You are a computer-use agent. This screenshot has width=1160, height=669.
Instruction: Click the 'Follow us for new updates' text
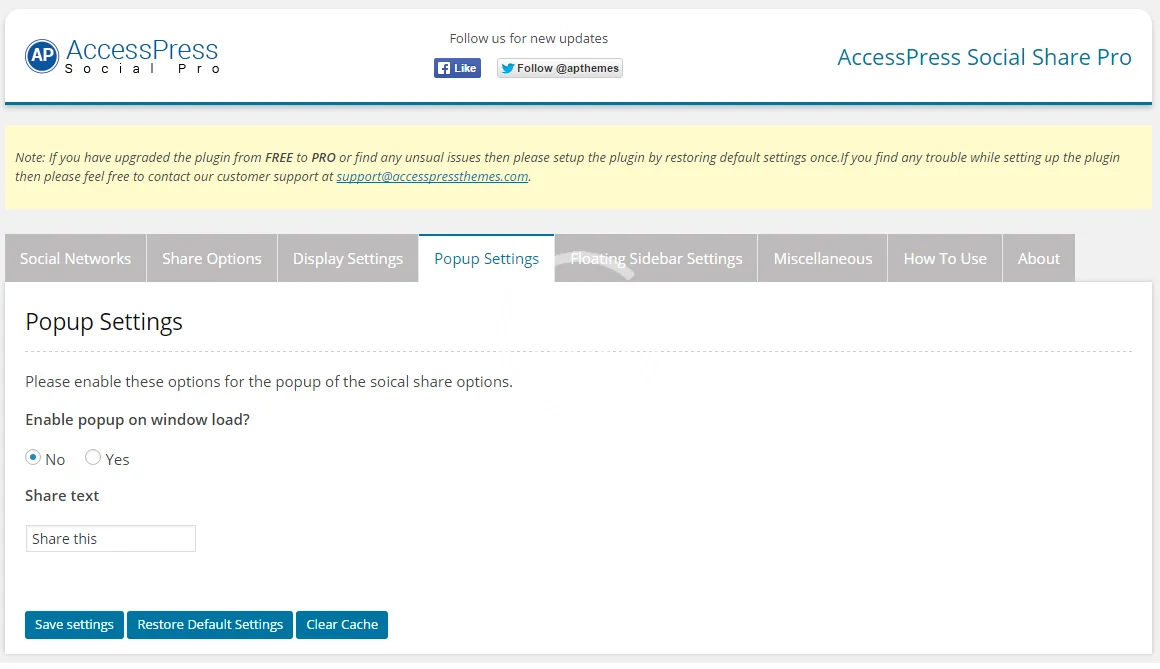click(x=528, y=38)
